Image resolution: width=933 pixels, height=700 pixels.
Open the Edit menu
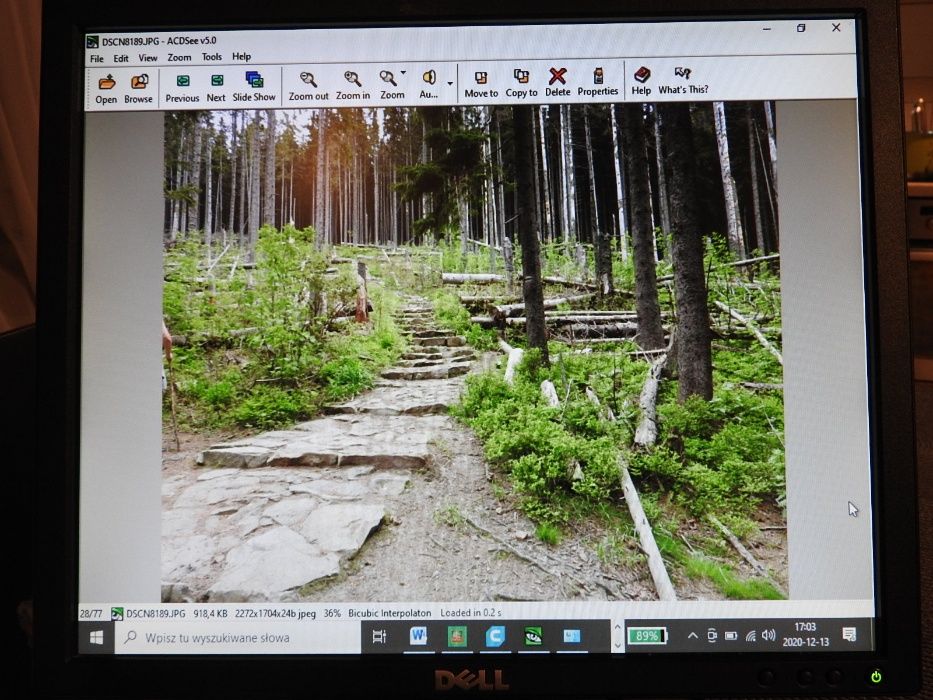[x=121, y=58]
